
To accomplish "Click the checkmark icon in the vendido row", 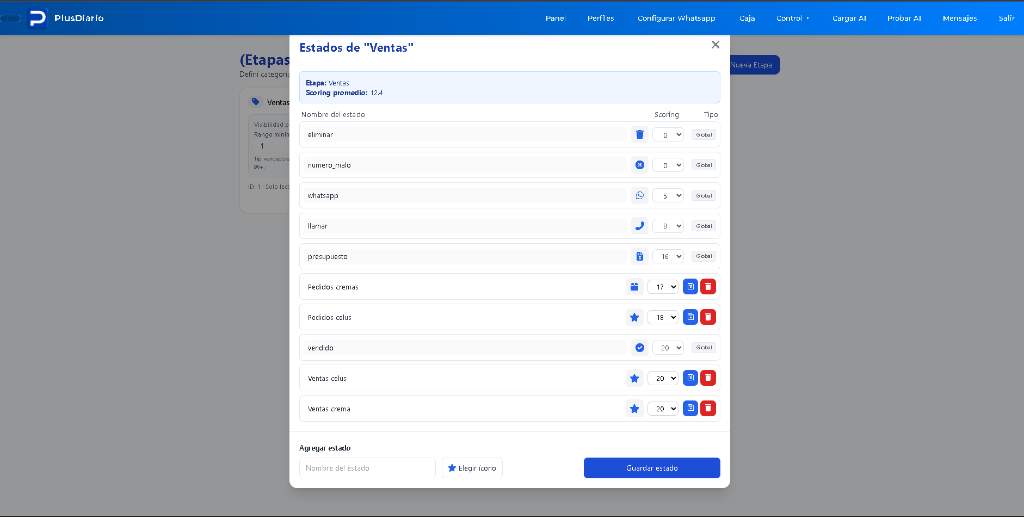I will click(640, 348).
